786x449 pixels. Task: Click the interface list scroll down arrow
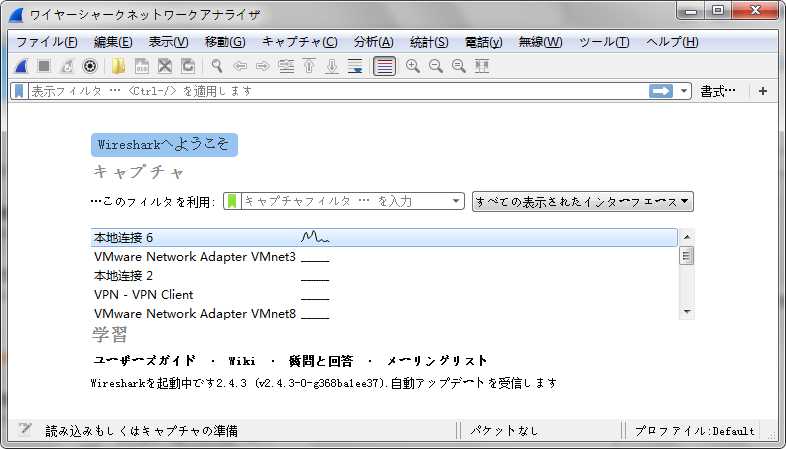click(x=687, y=312)
